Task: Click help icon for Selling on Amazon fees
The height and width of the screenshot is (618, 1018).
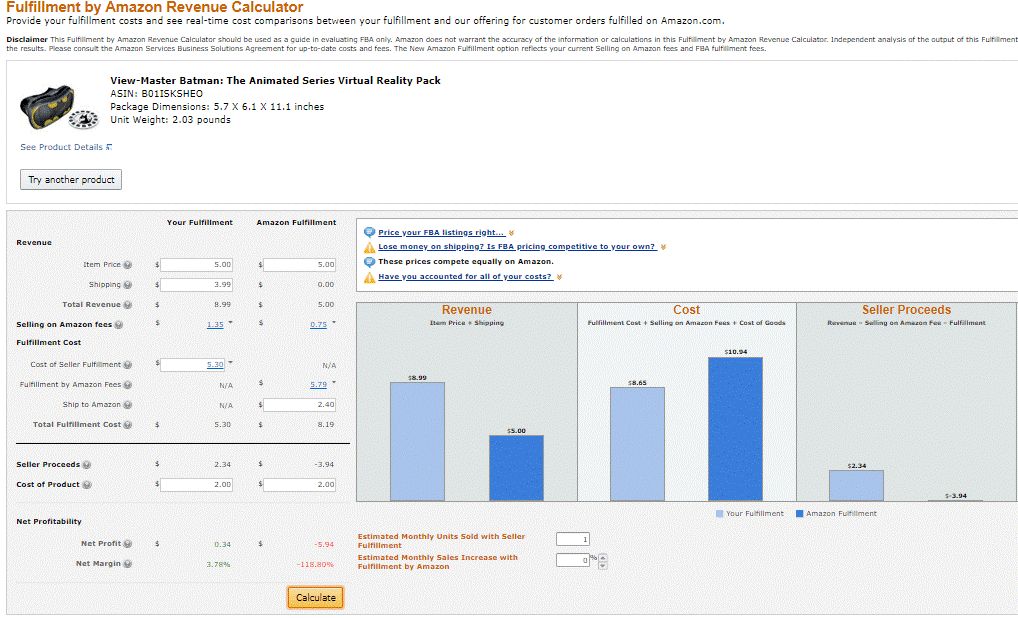Action: pyautogui.click(x=119, y=325)
